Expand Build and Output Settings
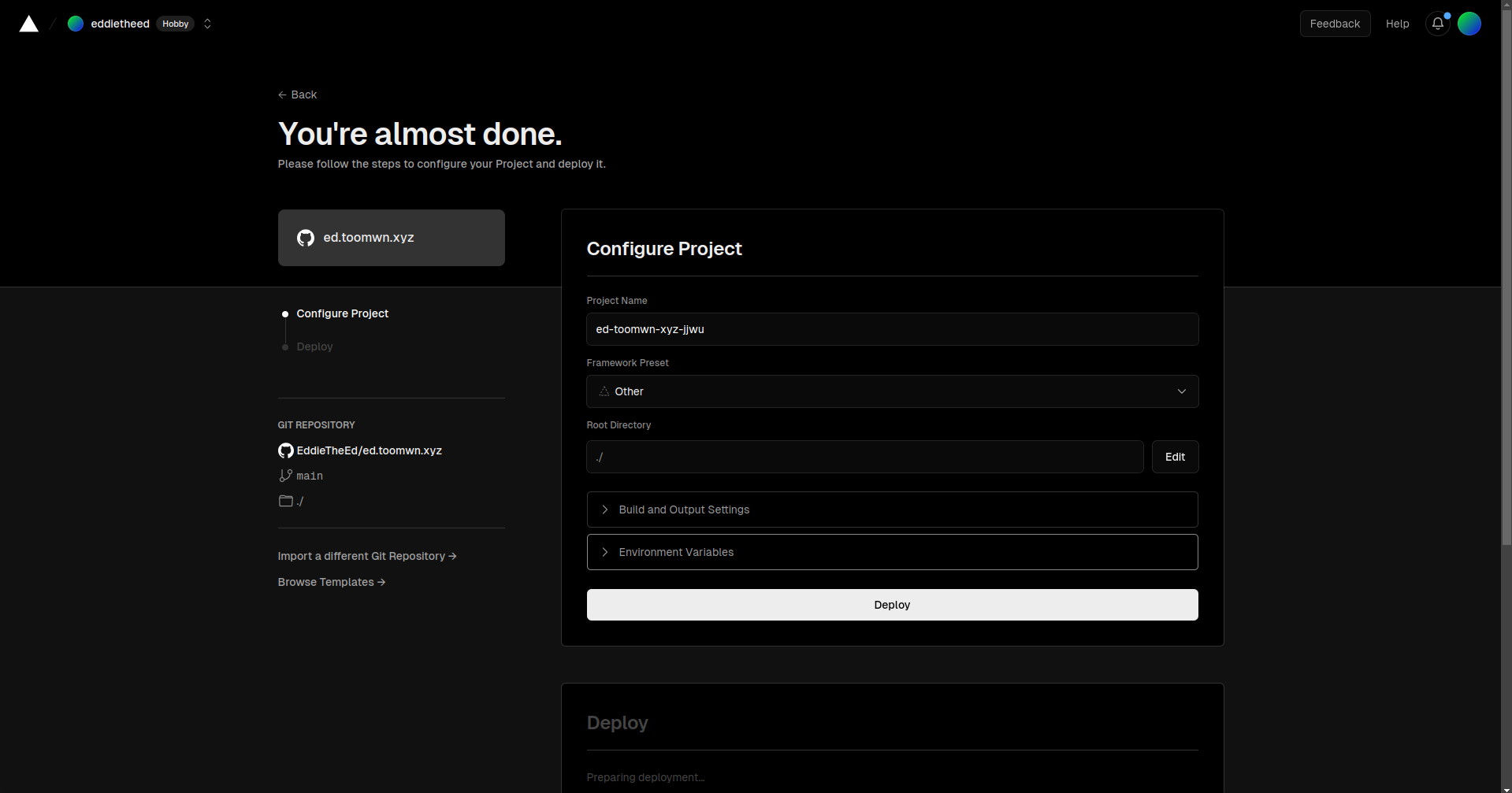This screenshot has height=793, width=1512. [x=892, y=510]
